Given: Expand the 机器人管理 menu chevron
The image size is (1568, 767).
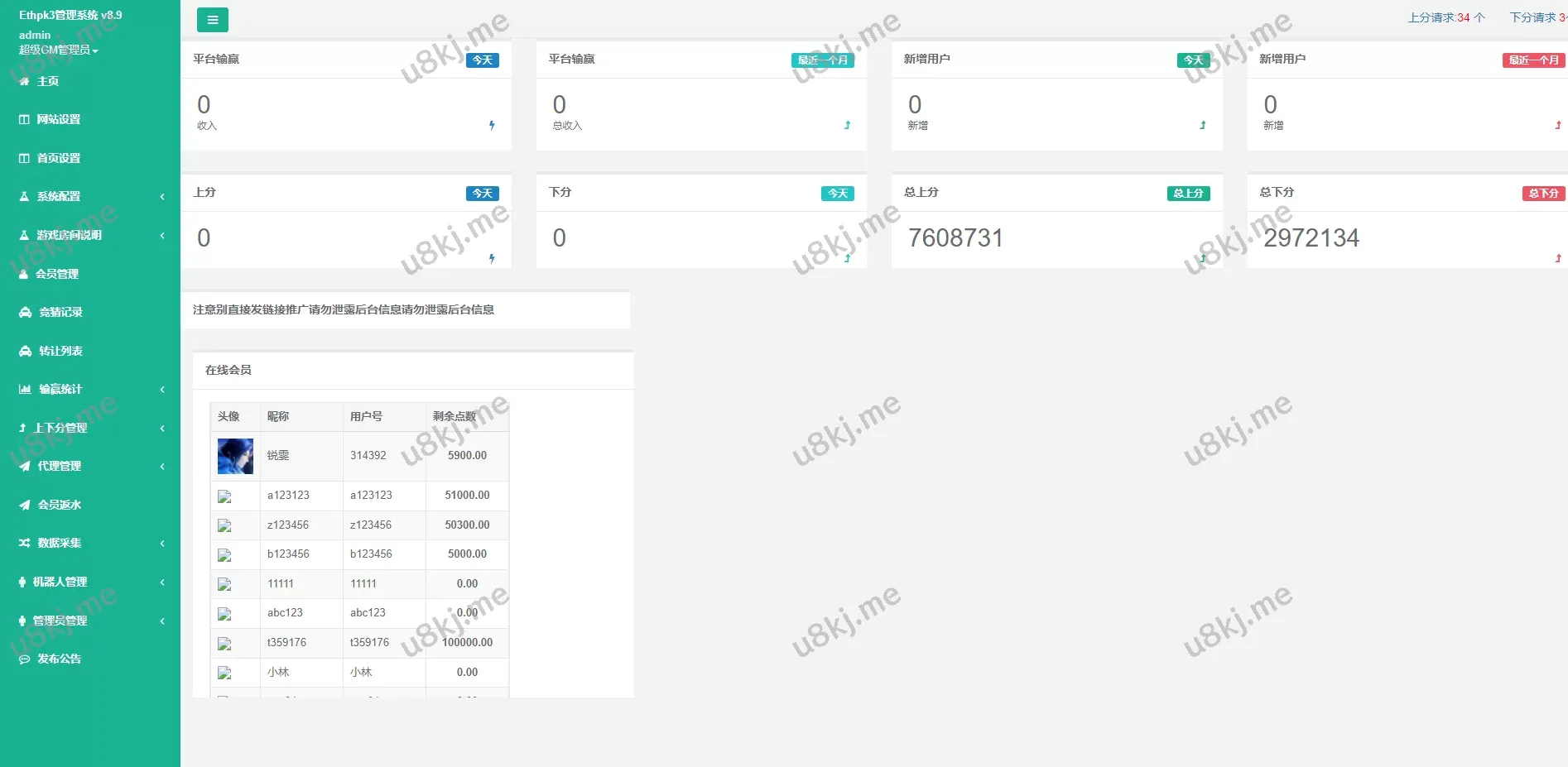Looking at the screenshot, I should coord(162,582).
